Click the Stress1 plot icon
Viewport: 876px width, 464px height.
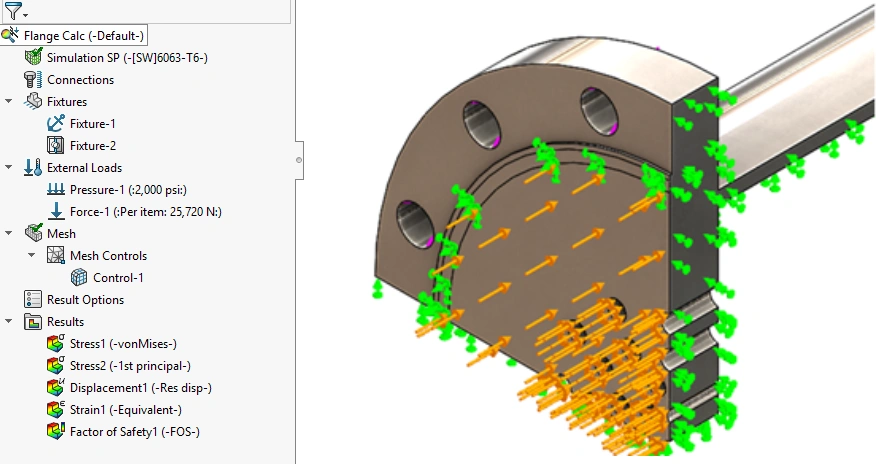(56, 343)
